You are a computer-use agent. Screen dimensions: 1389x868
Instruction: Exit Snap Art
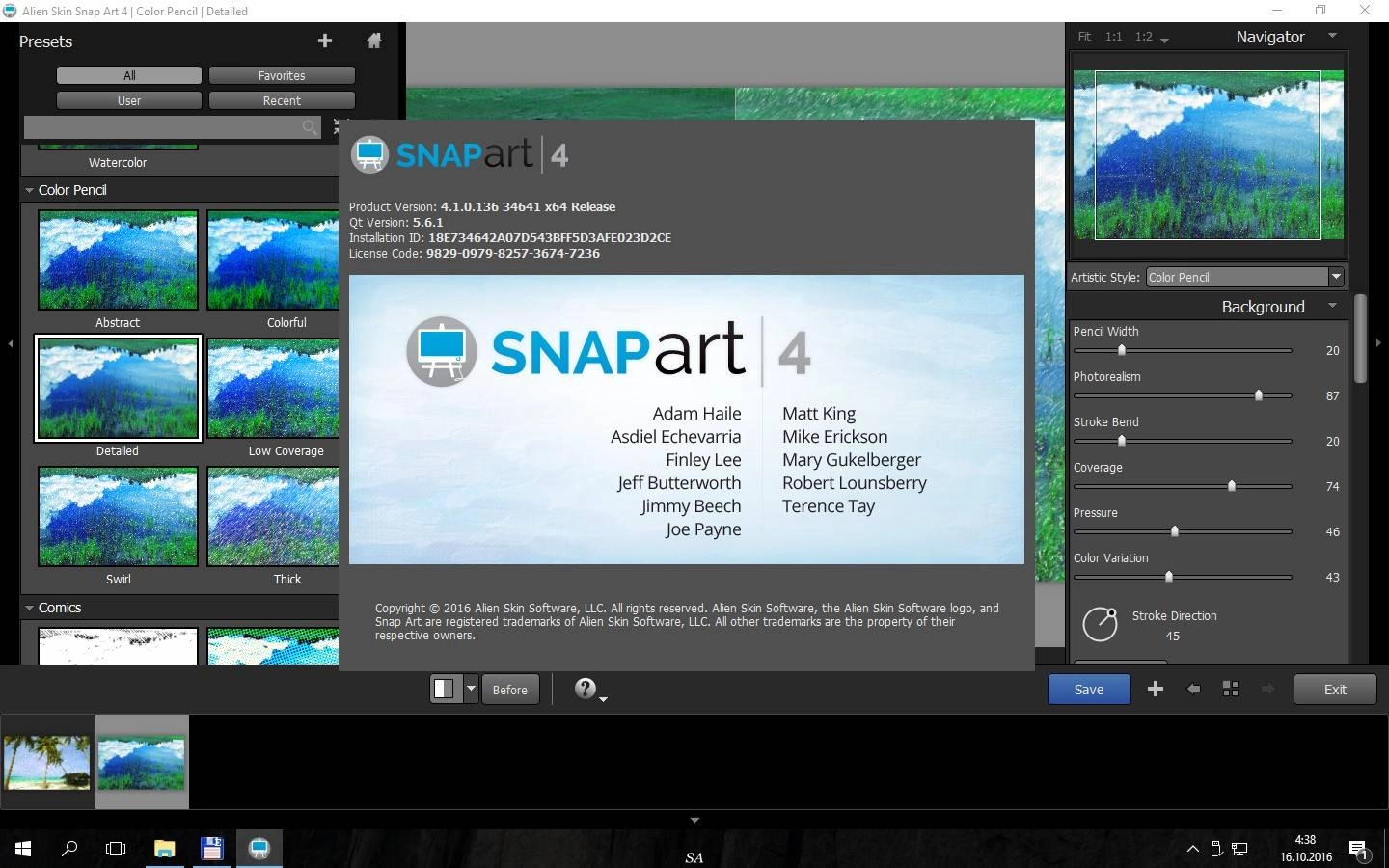coord(1335,690)
